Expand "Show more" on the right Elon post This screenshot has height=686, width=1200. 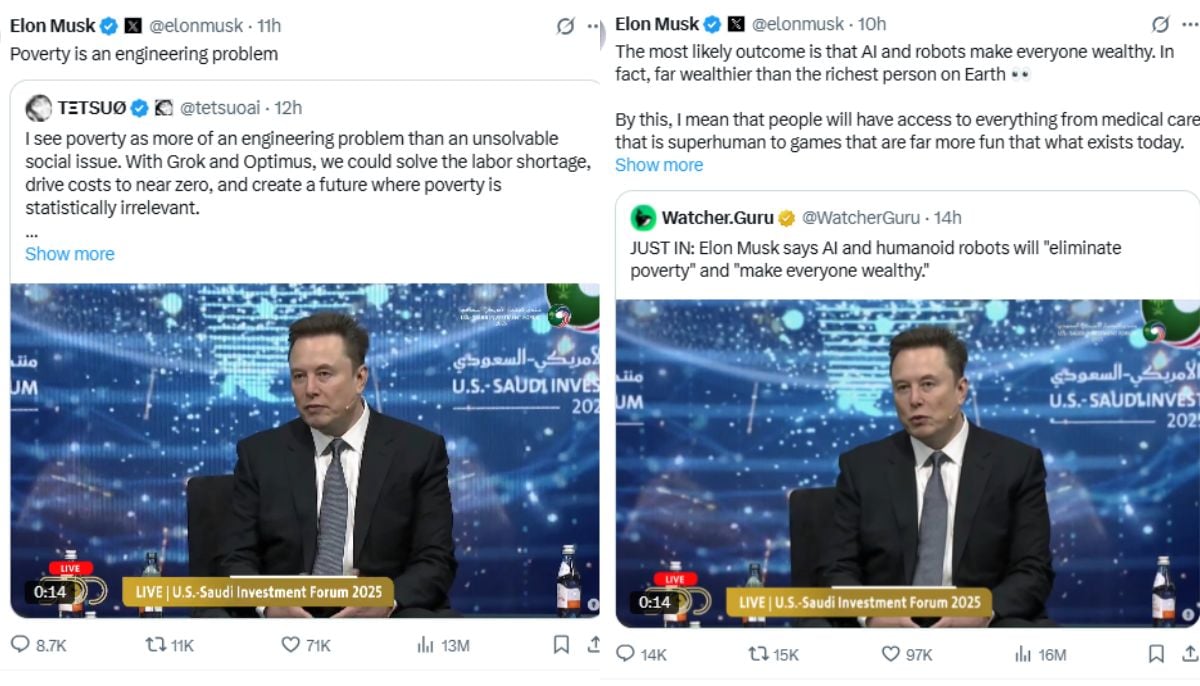click(658, 165)
